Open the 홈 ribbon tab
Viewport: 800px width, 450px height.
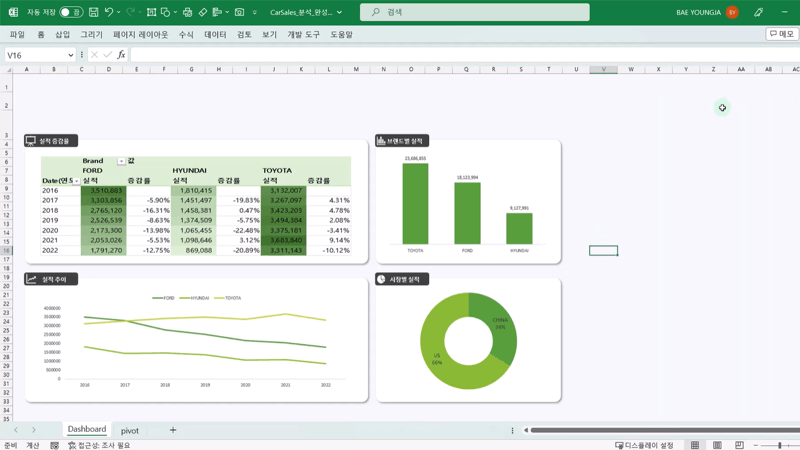click(41, 34)
